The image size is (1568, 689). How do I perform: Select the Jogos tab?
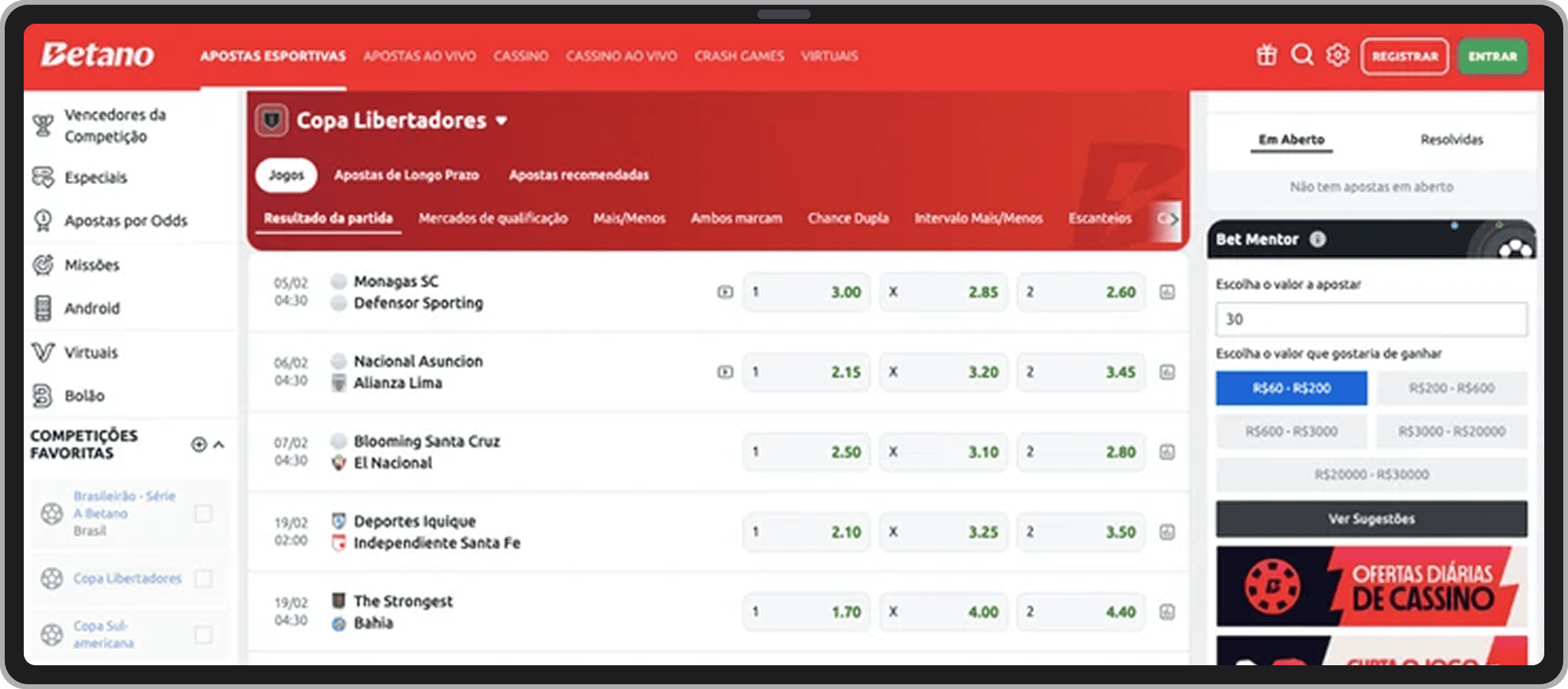[x=286, y=175]
